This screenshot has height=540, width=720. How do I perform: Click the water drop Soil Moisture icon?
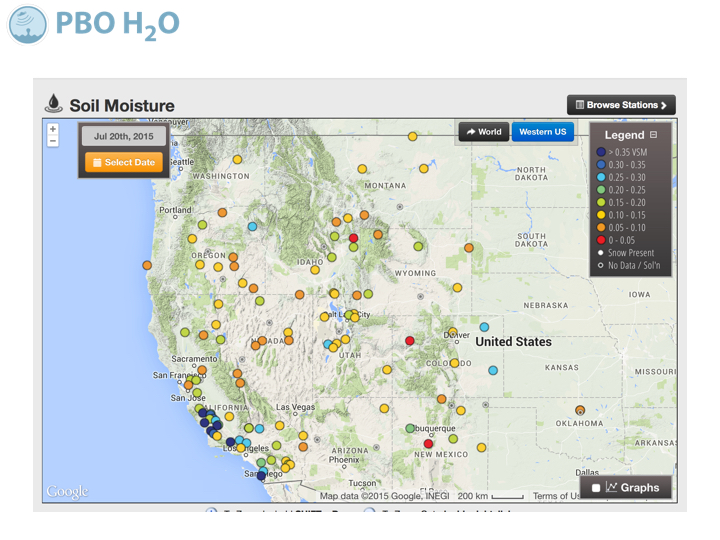point(54,103)
